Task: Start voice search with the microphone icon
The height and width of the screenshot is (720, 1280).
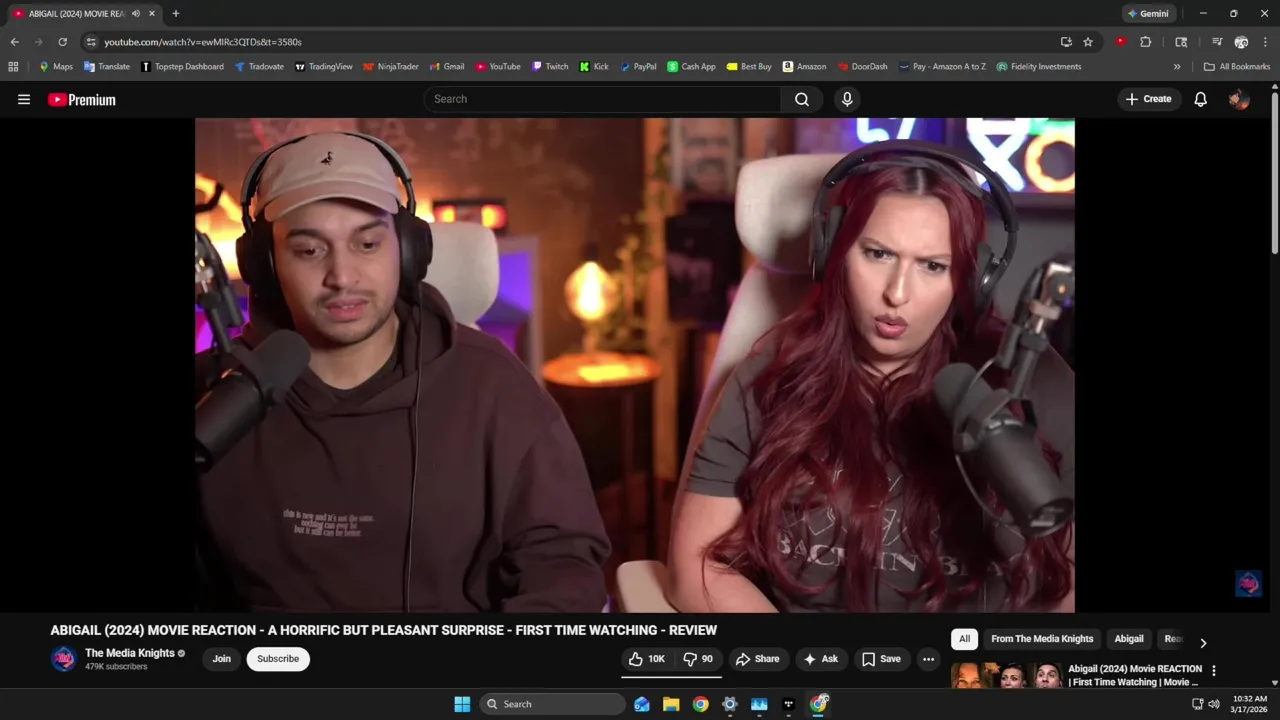Action: click(847, 99)
